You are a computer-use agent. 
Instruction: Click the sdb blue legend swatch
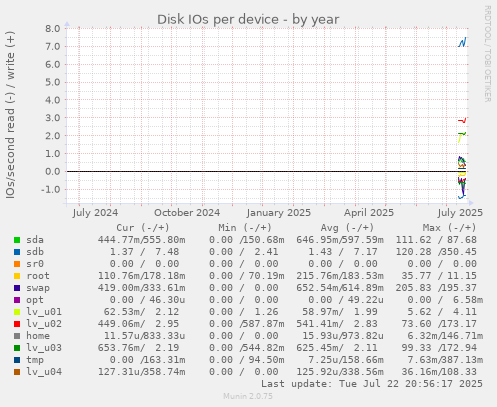pyautogui.click(x=17, y=252)
